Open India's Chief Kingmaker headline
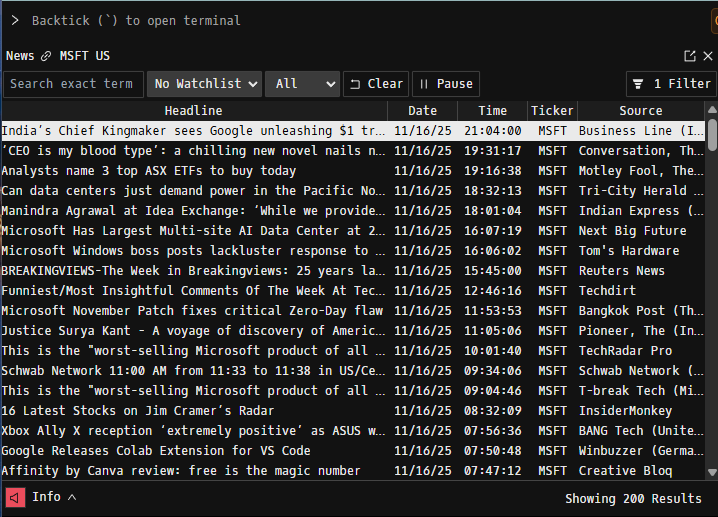 [x=193, y=131]
